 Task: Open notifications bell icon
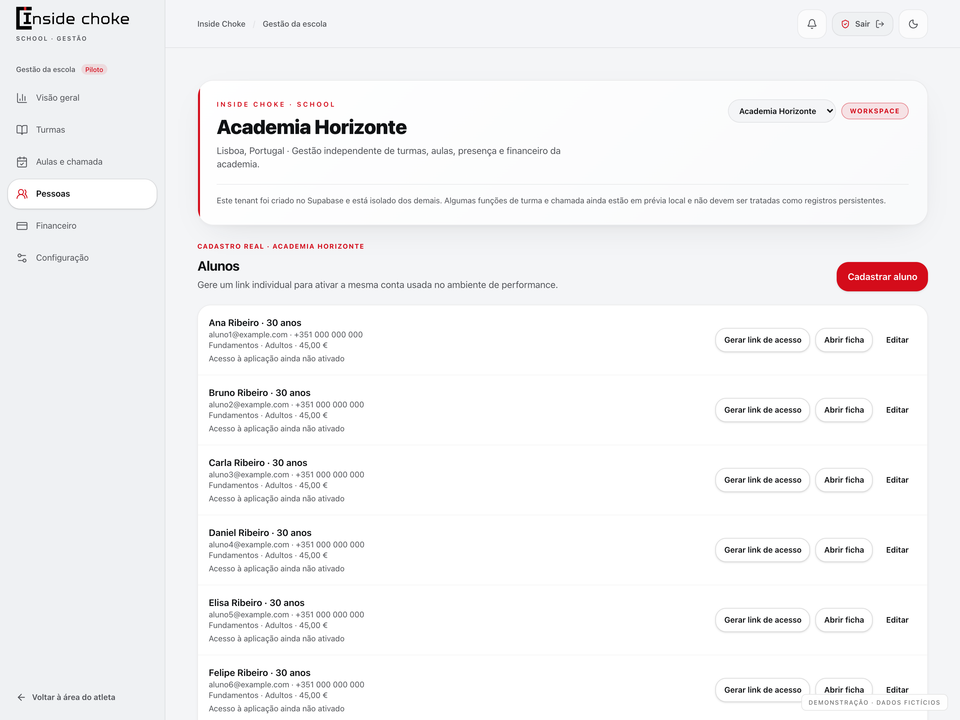(812, 24)
